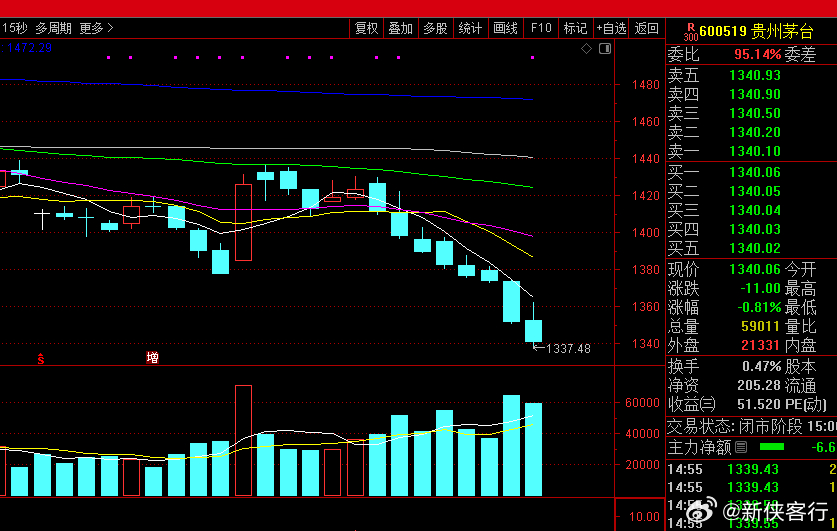Click the 委比 95.14% value
The height and width of the screenshot is (531, 837).
click(757, 54)
